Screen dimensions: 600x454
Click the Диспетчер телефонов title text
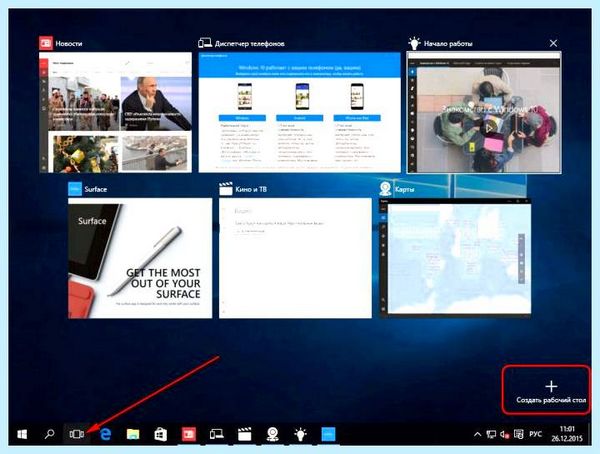tap(249, 44)
